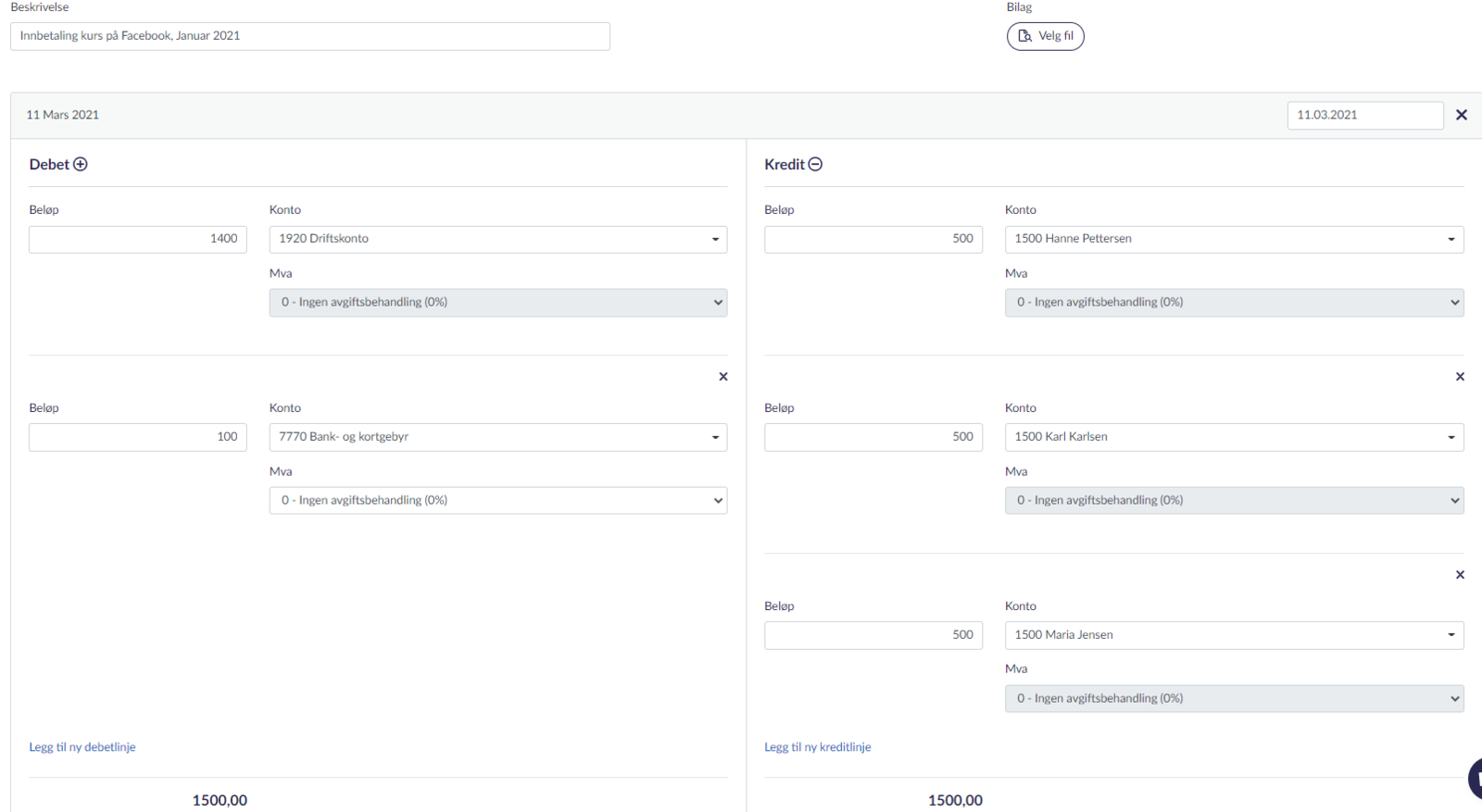Open the 7770 Bank- og kortgebyr account dropdown
The height and width of the screenshot is (812, 1482).
(x=497, y=437)
